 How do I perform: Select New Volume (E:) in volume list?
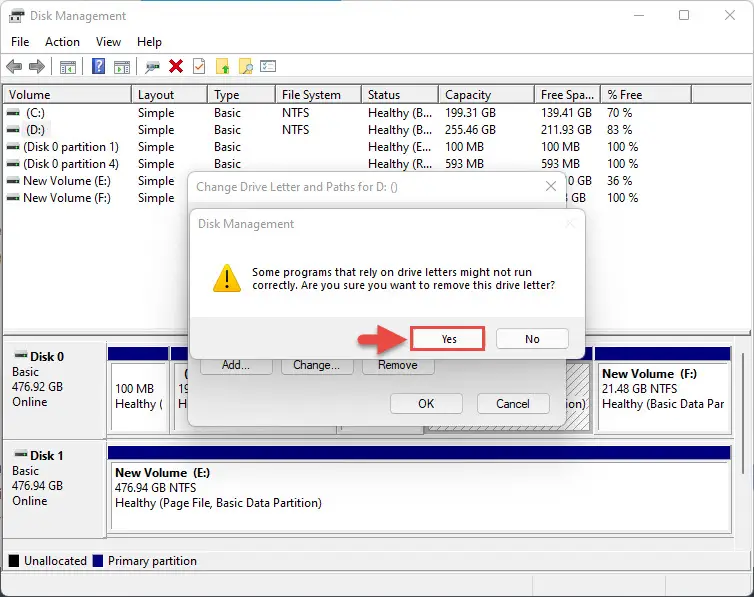(67, 181)
